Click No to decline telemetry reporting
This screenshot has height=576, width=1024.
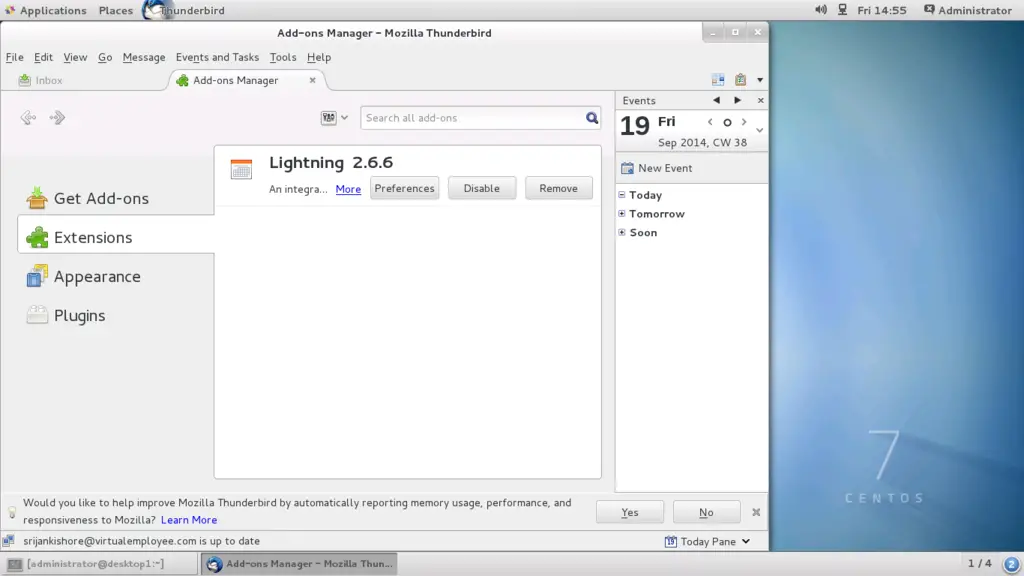(x=706, y=512)
